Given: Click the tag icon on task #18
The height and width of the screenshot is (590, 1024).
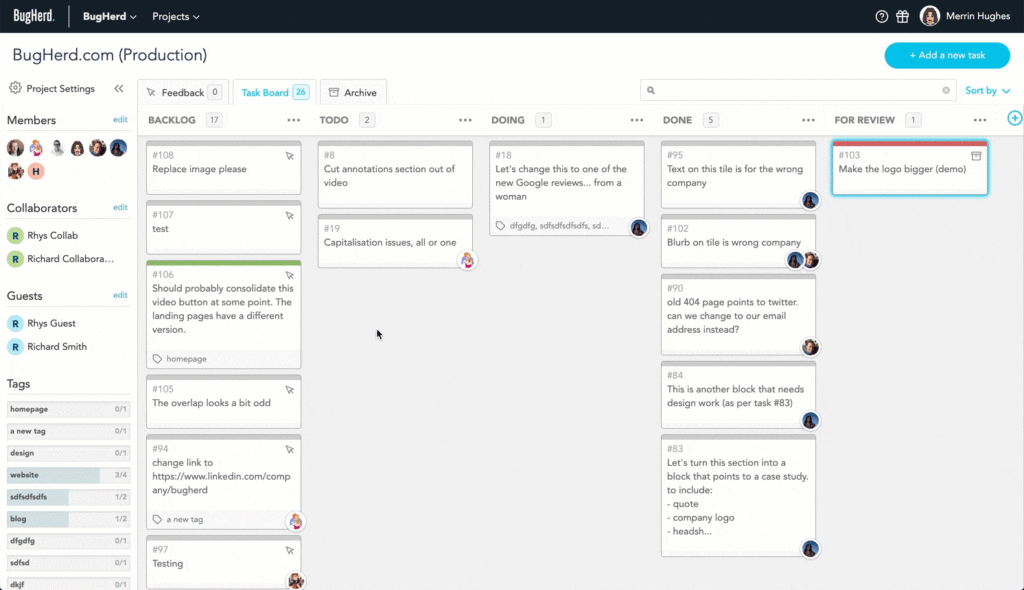Looking at the screenshot, I should click(500, 225).
